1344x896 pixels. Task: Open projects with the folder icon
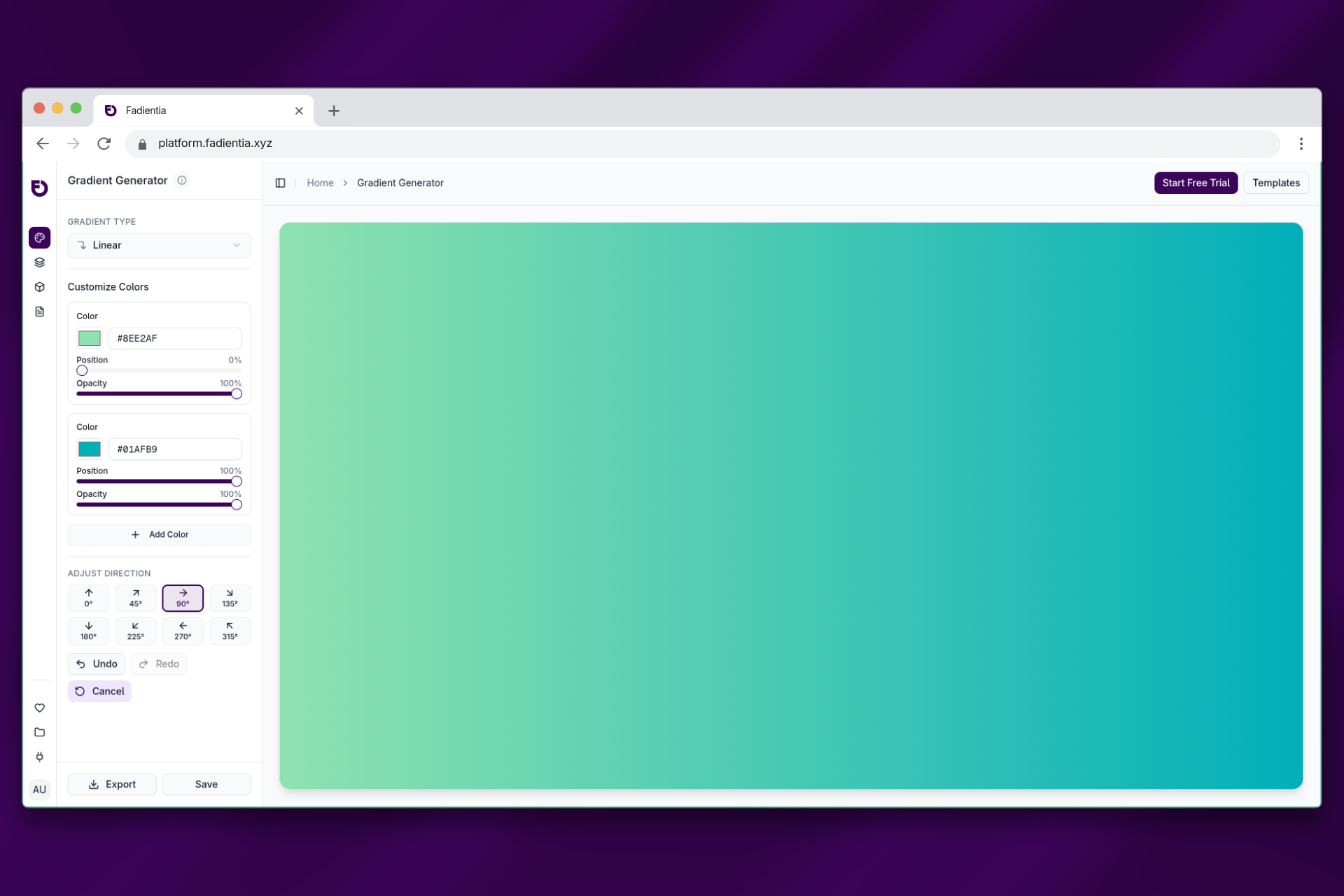[x=39, y=732]
